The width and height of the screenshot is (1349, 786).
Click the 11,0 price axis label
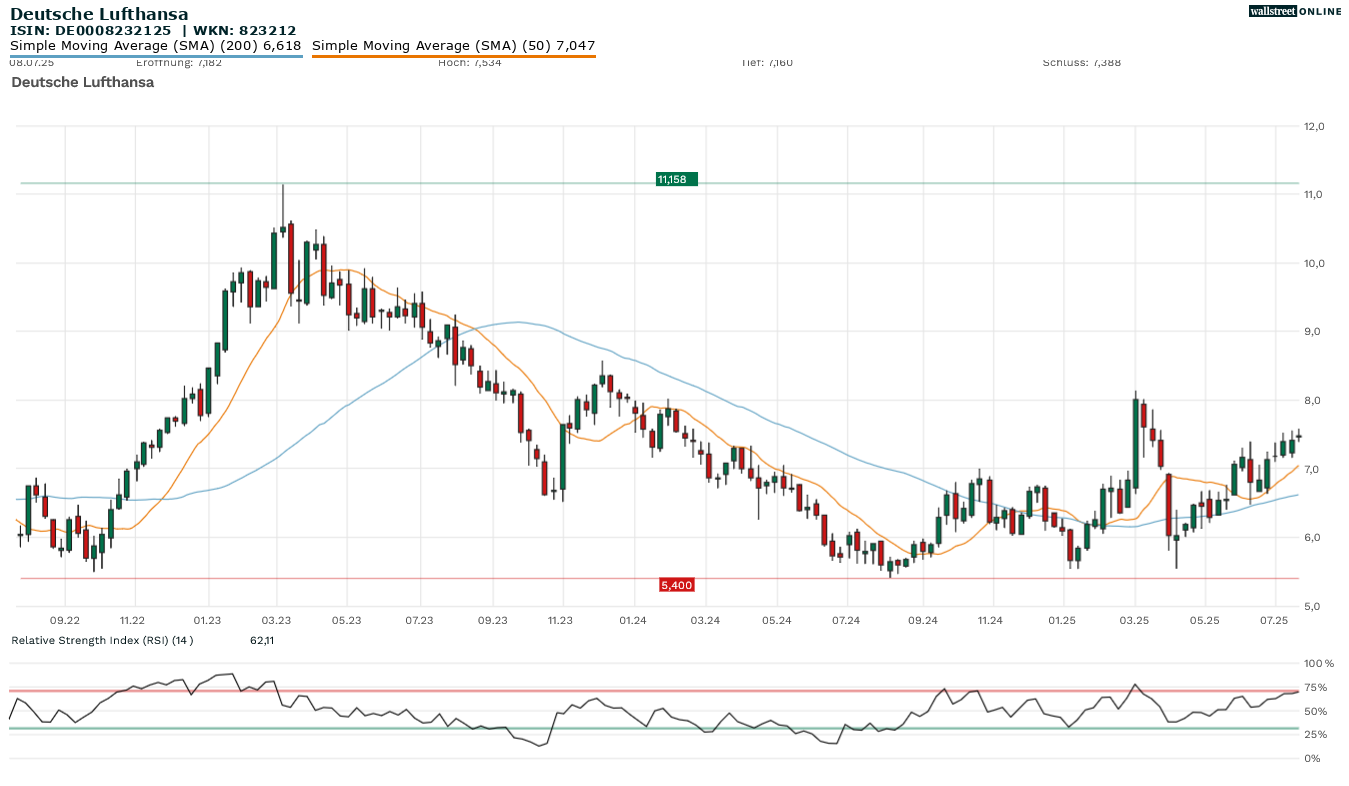(1314, 194)
